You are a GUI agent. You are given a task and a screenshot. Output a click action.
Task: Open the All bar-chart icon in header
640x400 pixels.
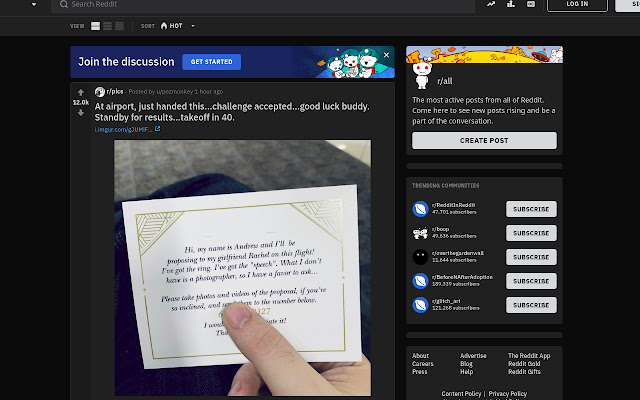tap(511, 4)
